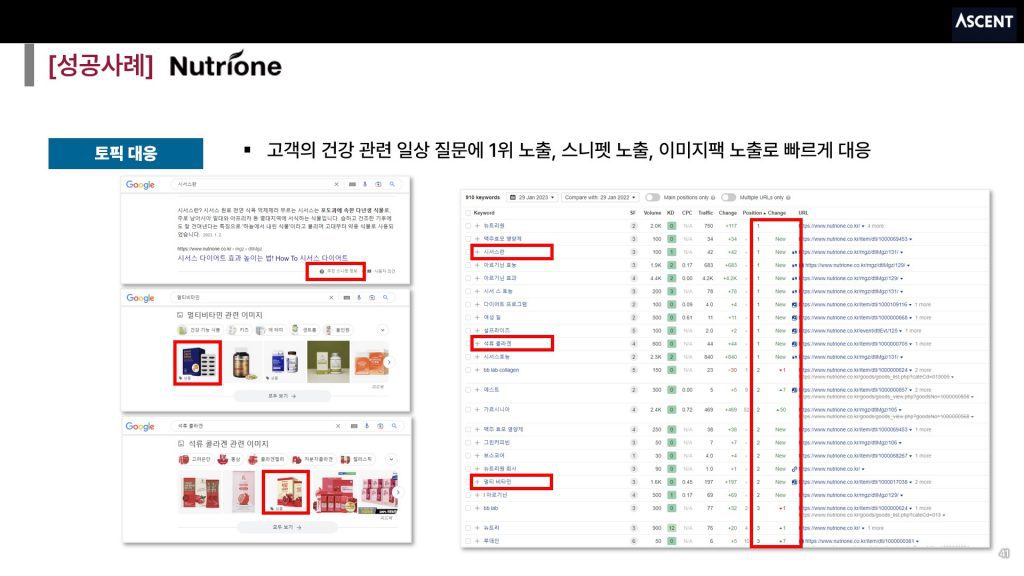Screen dimensions: 1024x576
Task: Click magnifier search icon in 석류 콜라겐 bar
Action: 394,426
